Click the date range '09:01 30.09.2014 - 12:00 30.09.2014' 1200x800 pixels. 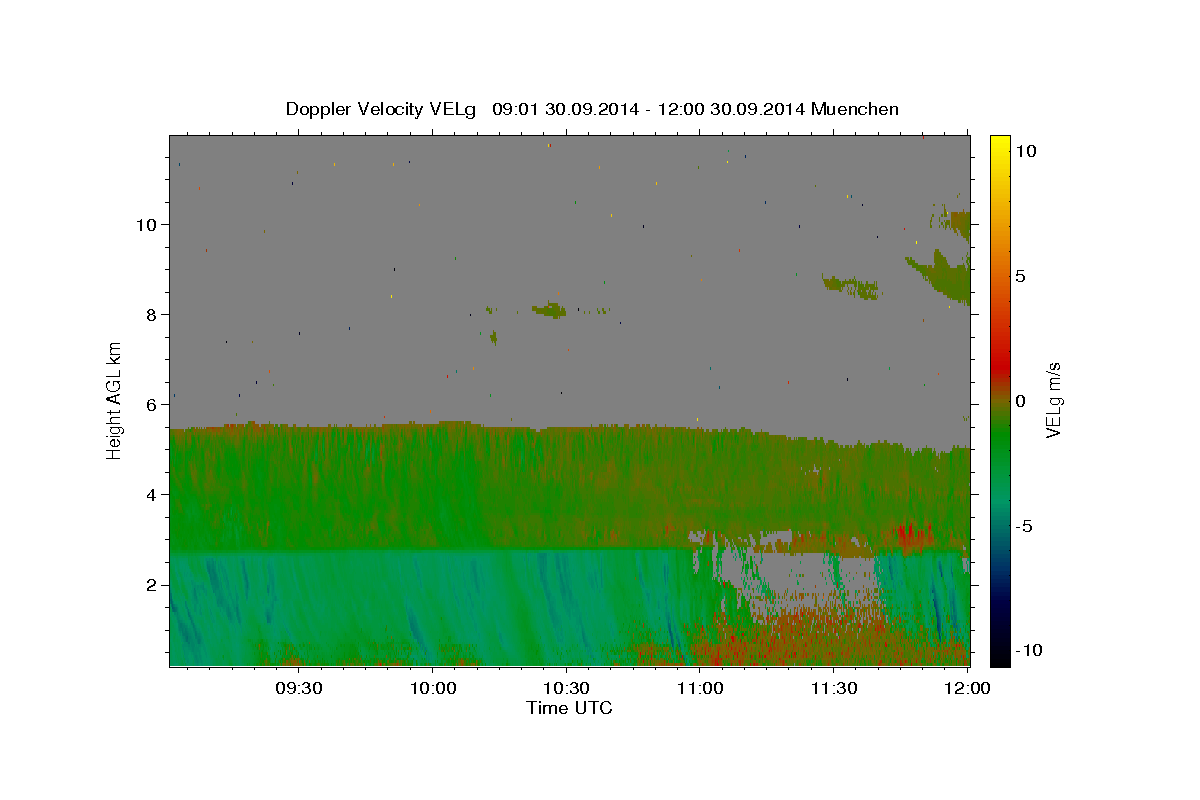tap(649, 109)
